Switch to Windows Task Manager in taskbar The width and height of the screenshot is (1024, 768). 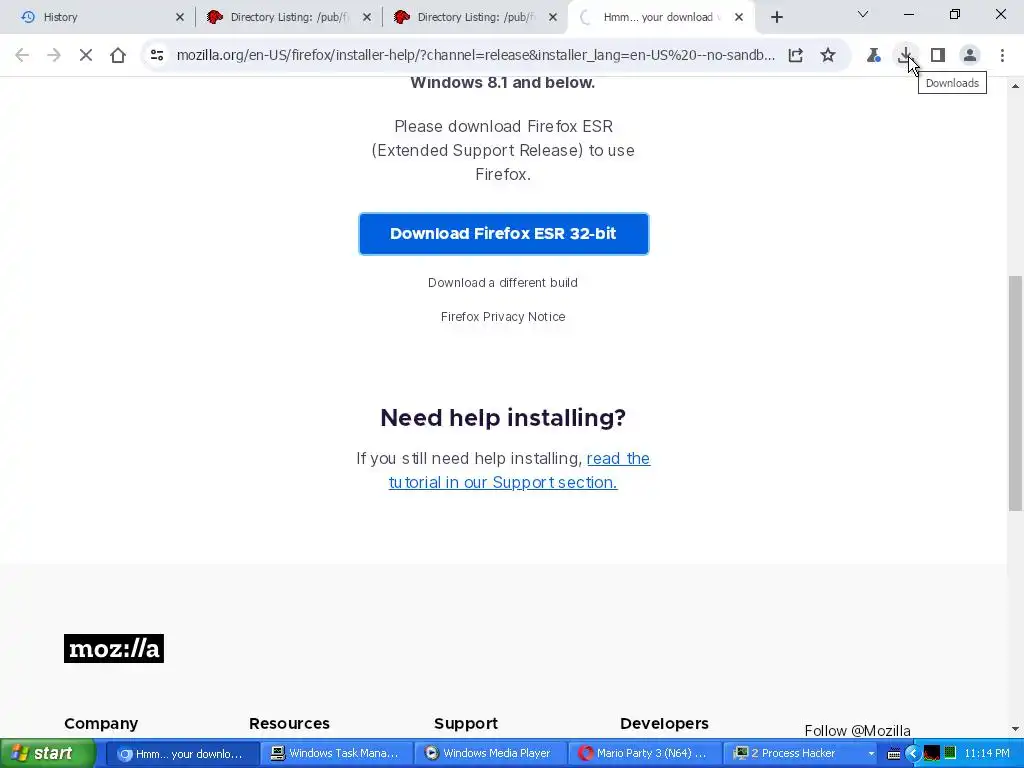click(x=336, y=754)
